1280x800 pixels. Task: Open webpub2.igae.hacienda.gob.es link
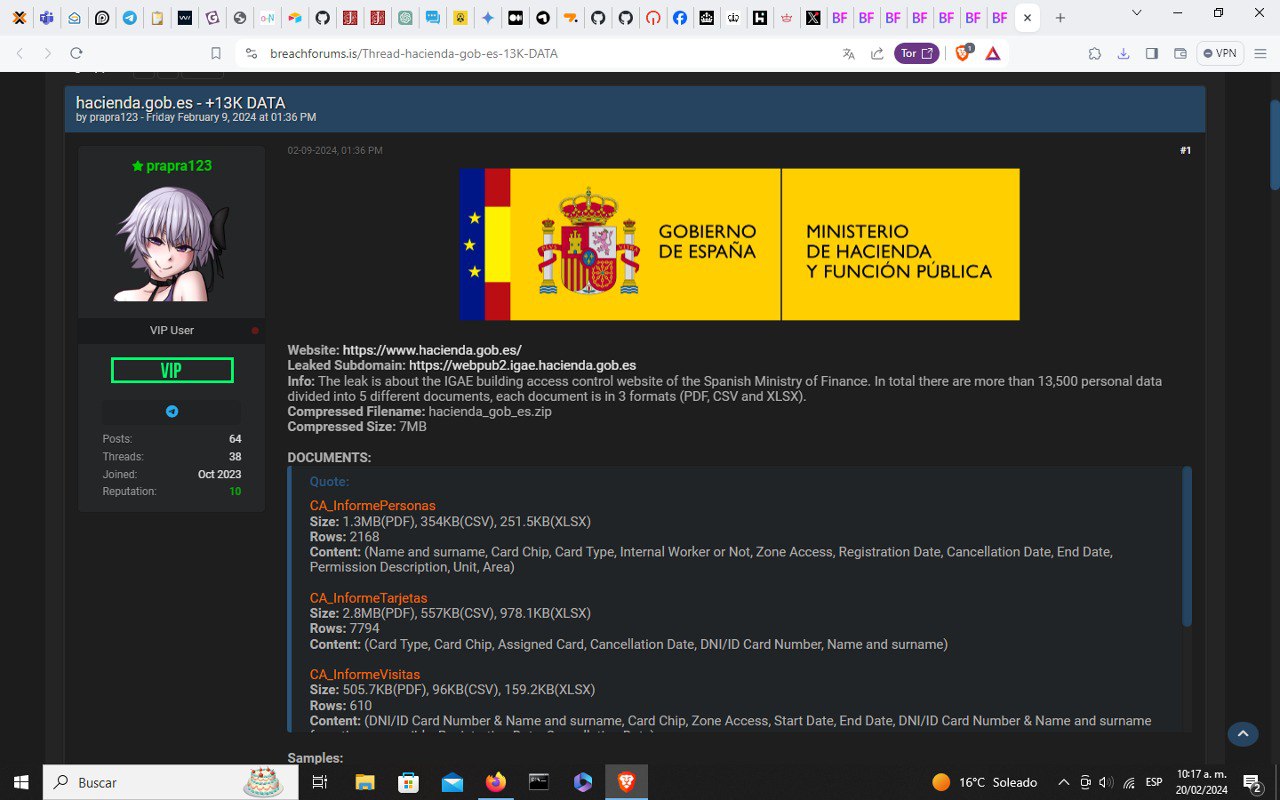(522, 365)
